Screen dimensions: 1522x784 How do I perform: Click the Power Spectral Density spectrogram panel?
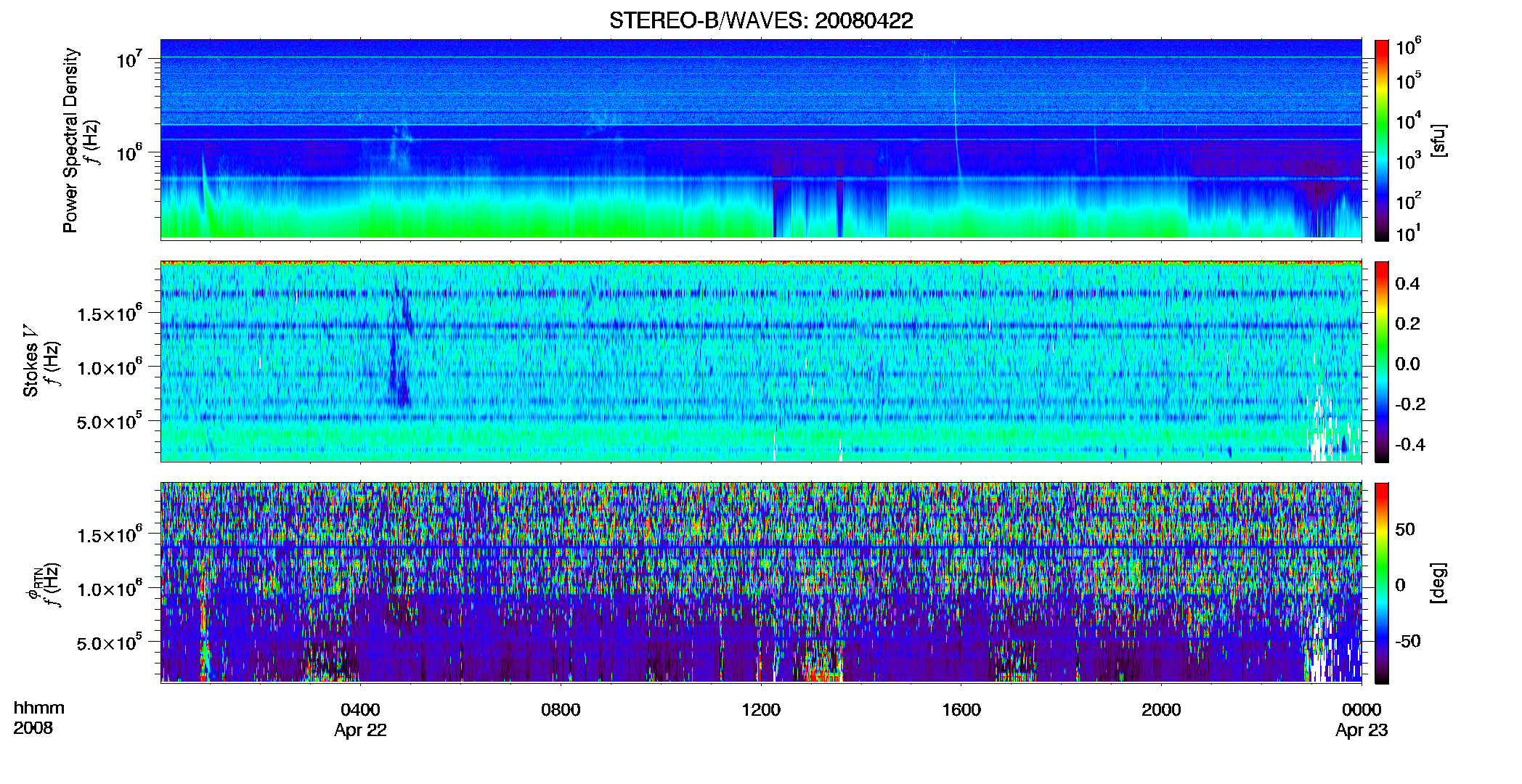click(761, 139)
